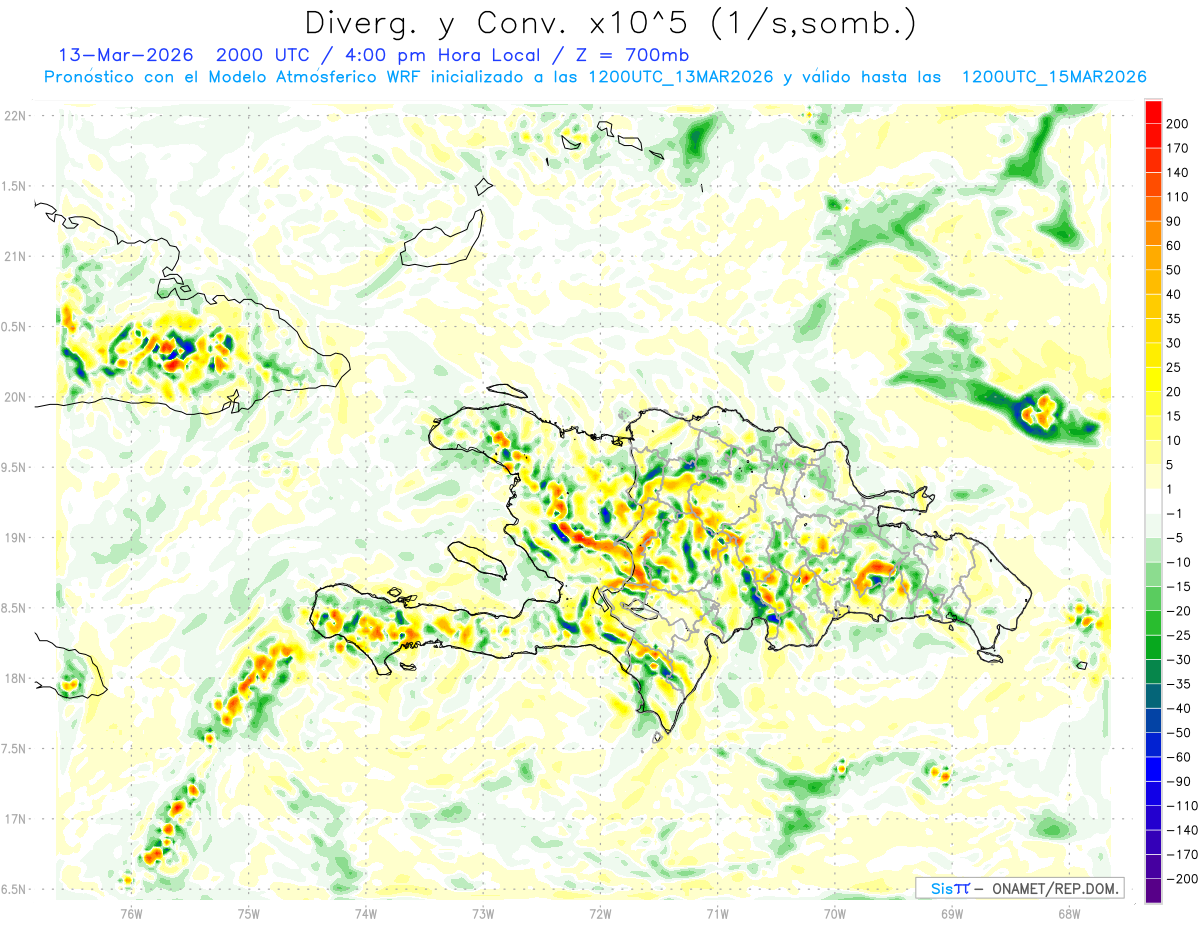Click the '-15' colorbar label
1200x927 pixels.
(1179, 587)
